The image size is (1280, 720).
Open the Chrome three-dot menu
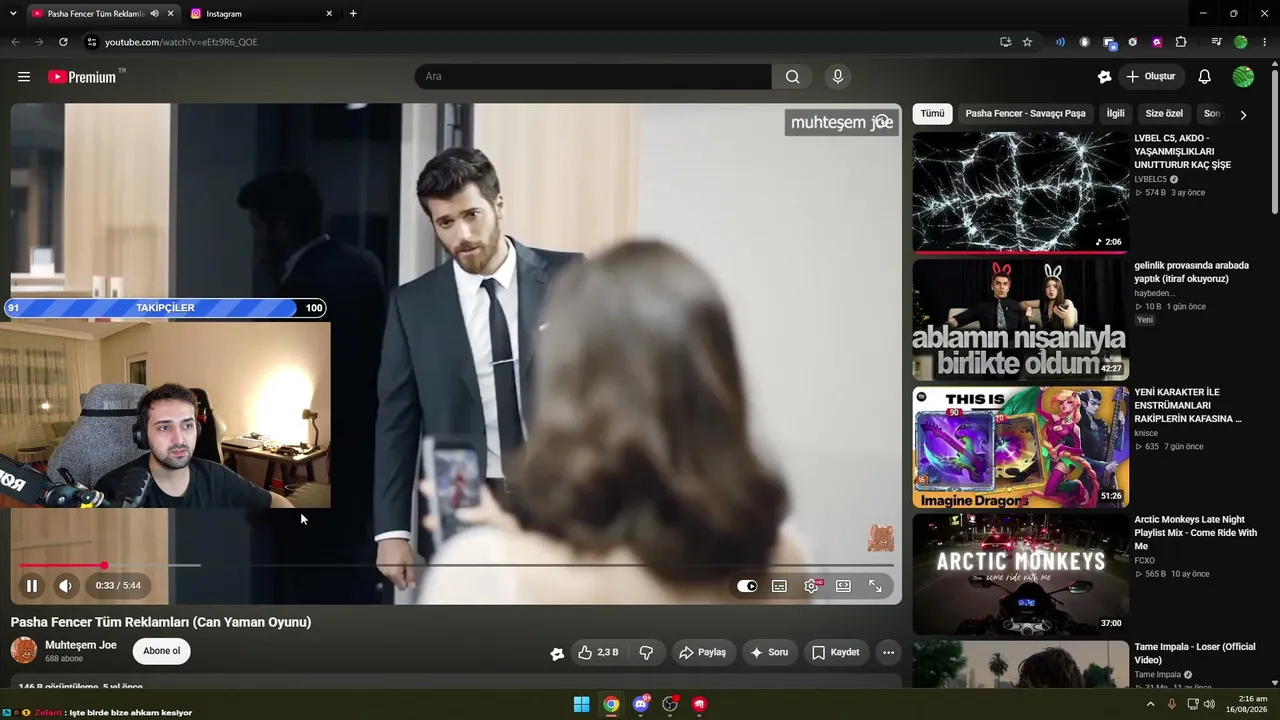pyautogui.click(x=1265, y=42)
